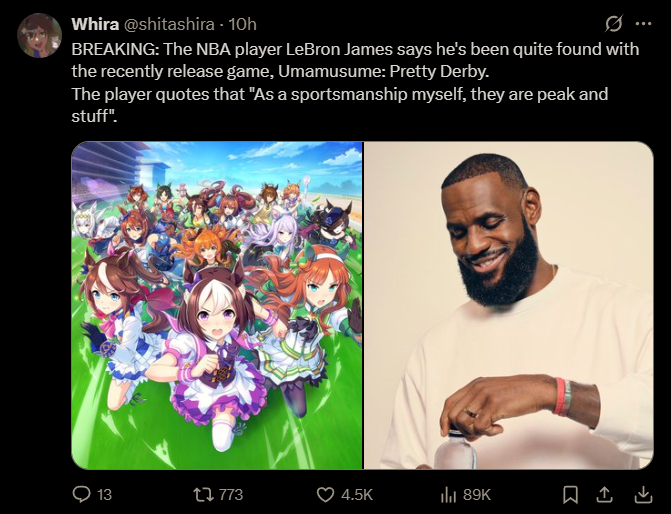Screen dimensions: 671x514
Task: Open the share post upload icon
Action: tap(604, 495)
